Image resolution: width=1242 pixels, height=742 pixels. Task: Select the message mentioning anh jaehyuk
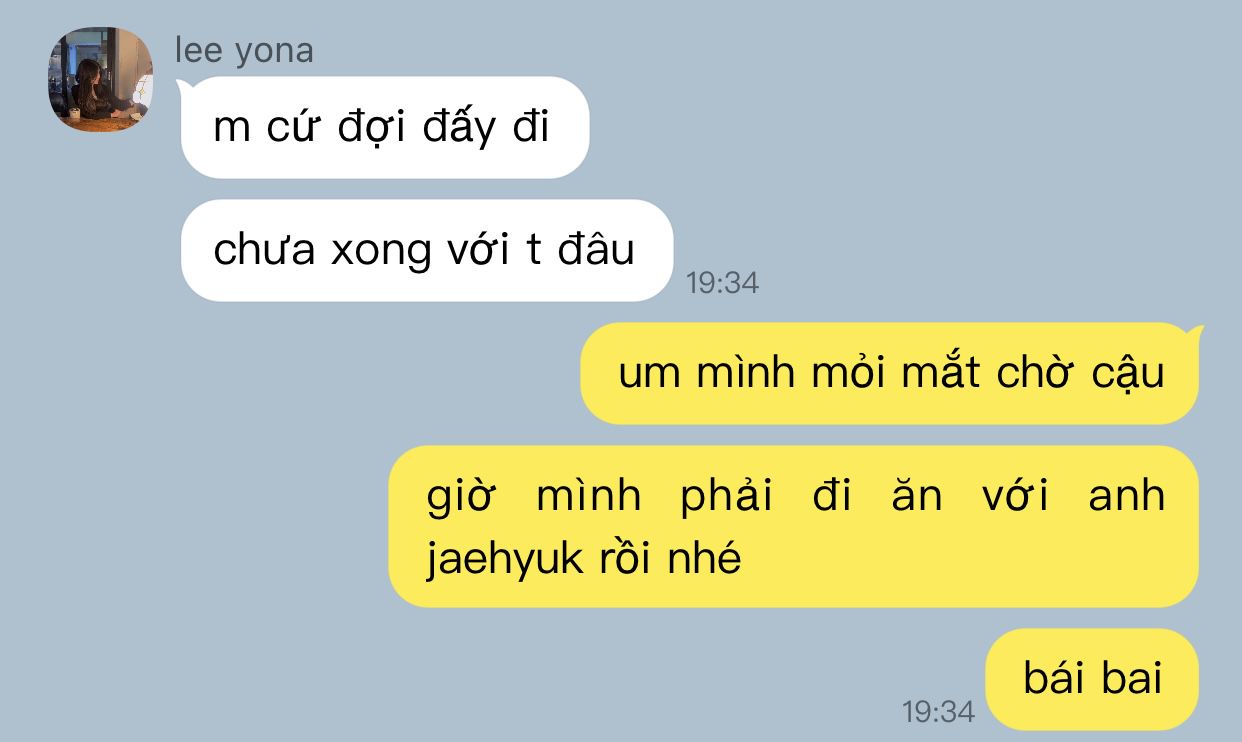793,526
